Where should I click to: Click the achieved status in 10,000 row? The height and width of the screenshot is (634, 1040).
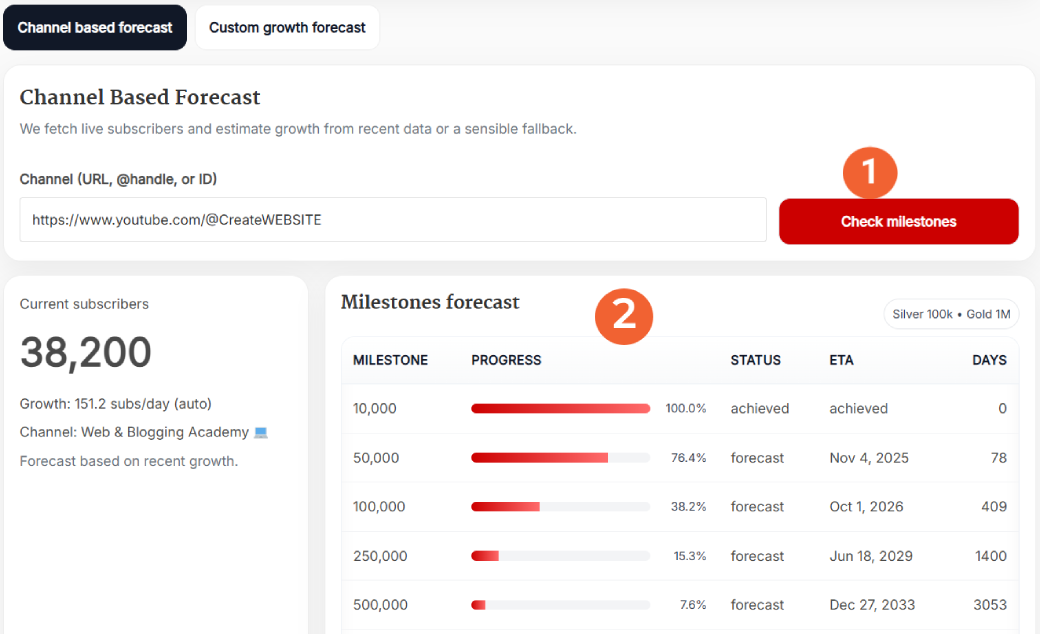coord(760,409)
